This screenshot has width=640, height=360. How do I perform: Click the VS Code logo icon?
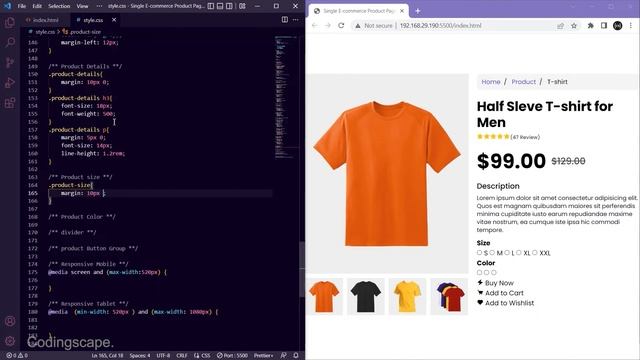(7, 6)
